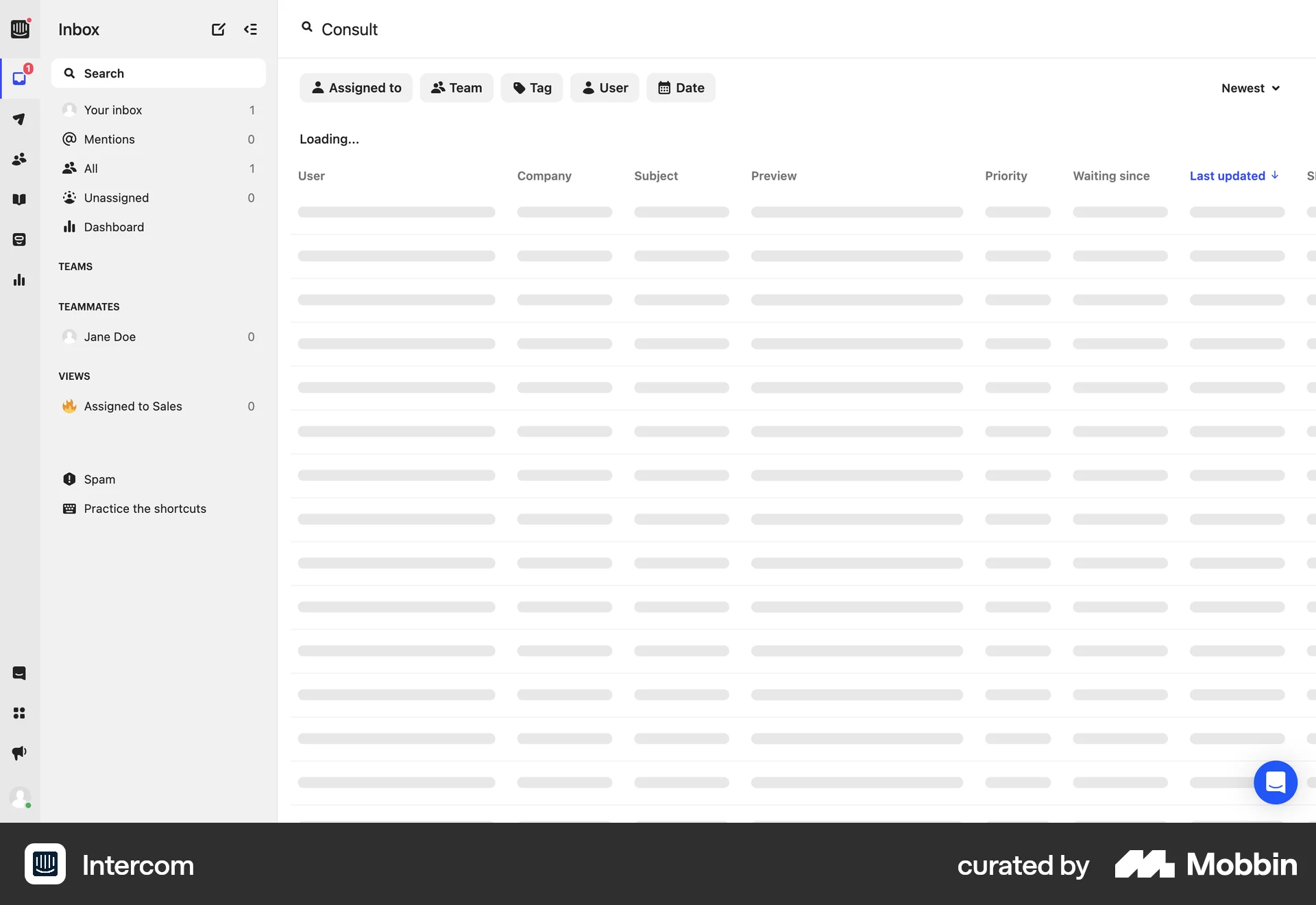Apply the Date filter
The image size is (1316, 905).
(681, 88)
